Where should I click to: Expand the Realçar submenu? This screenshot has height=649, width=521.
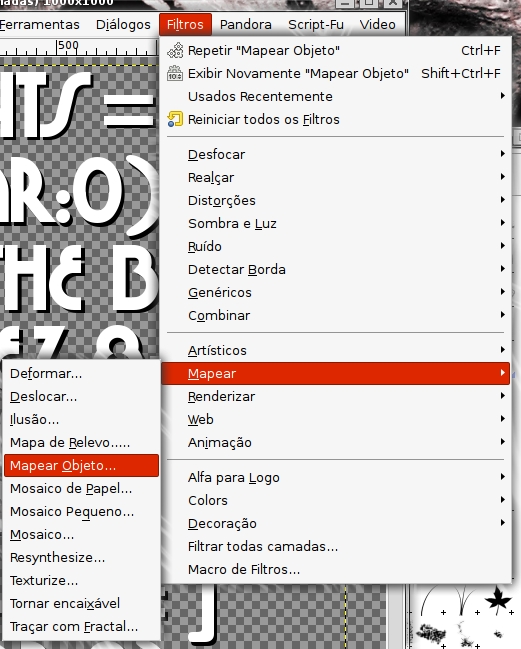335,178
